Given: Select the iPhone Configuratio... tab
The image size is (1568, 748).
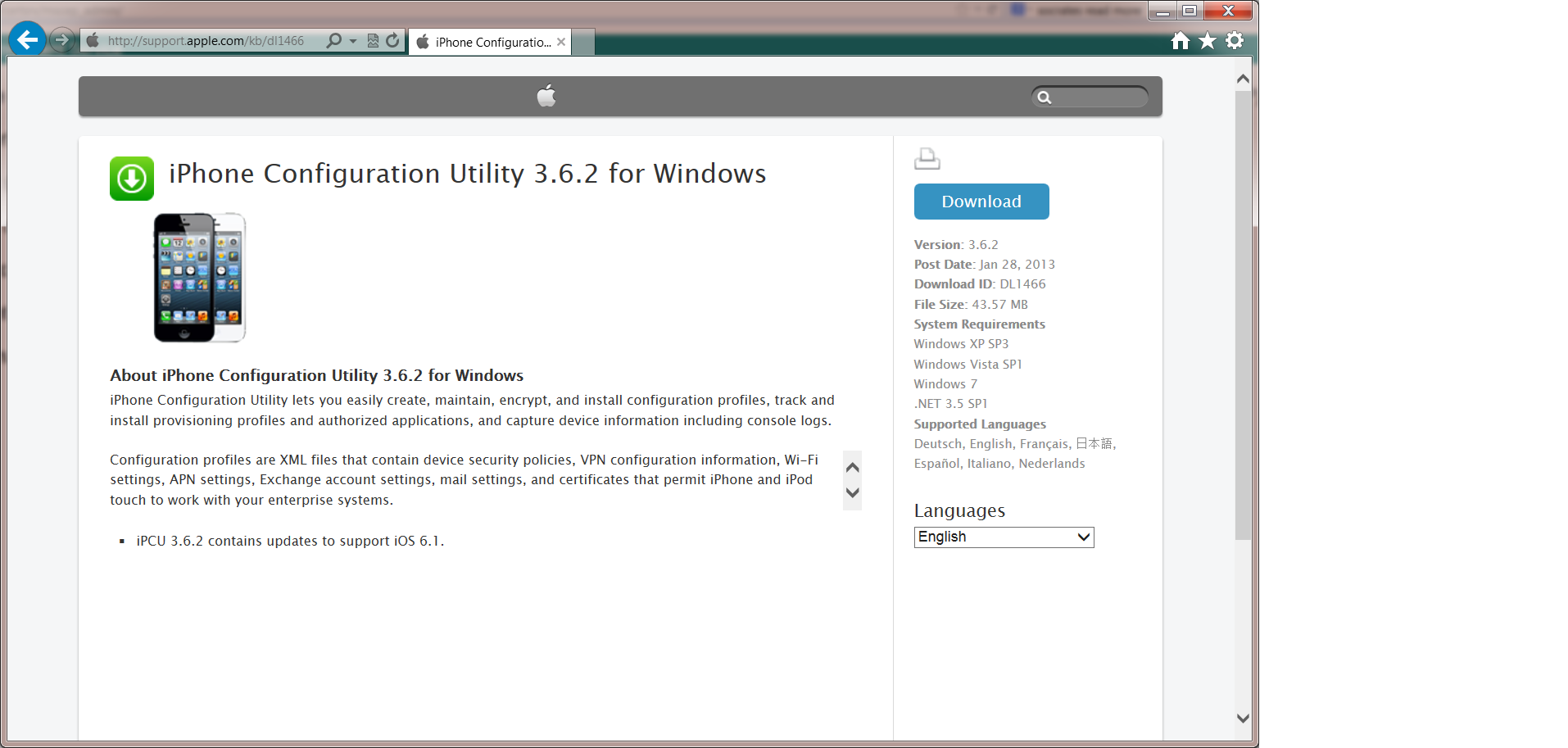Looking at the screenshot, I should click(x=489, y=43).
